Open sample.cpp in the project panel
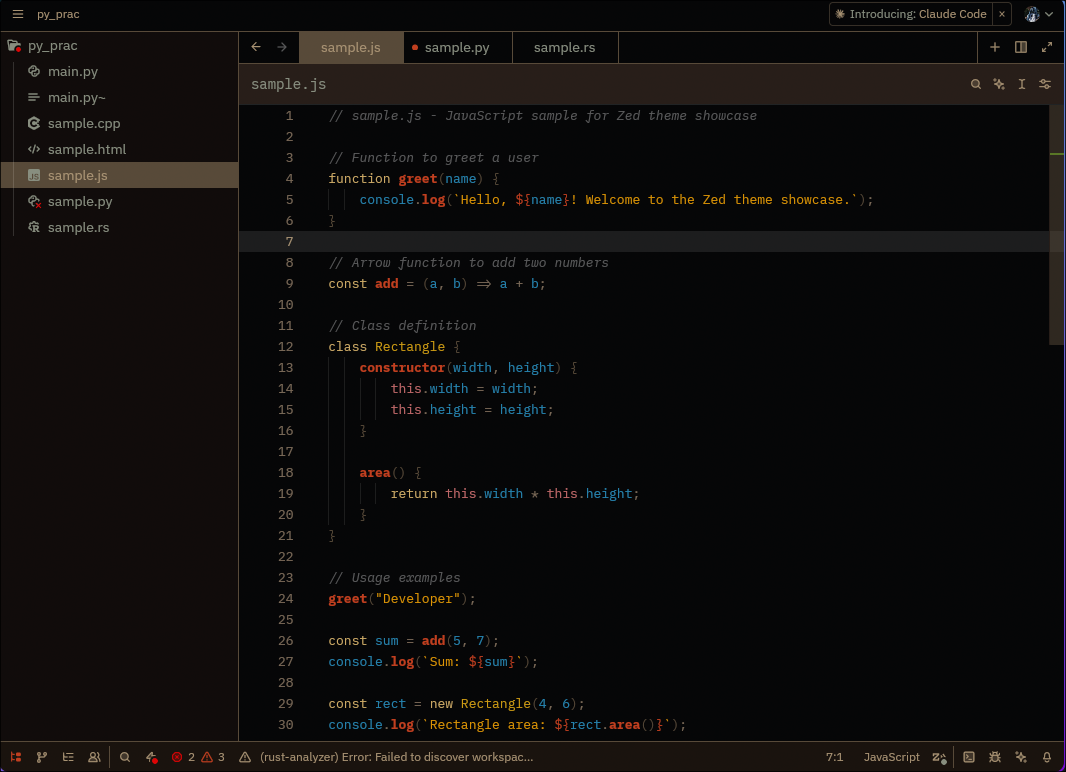This screenshot has width=1066, height=772. click(x=119, y=123)
